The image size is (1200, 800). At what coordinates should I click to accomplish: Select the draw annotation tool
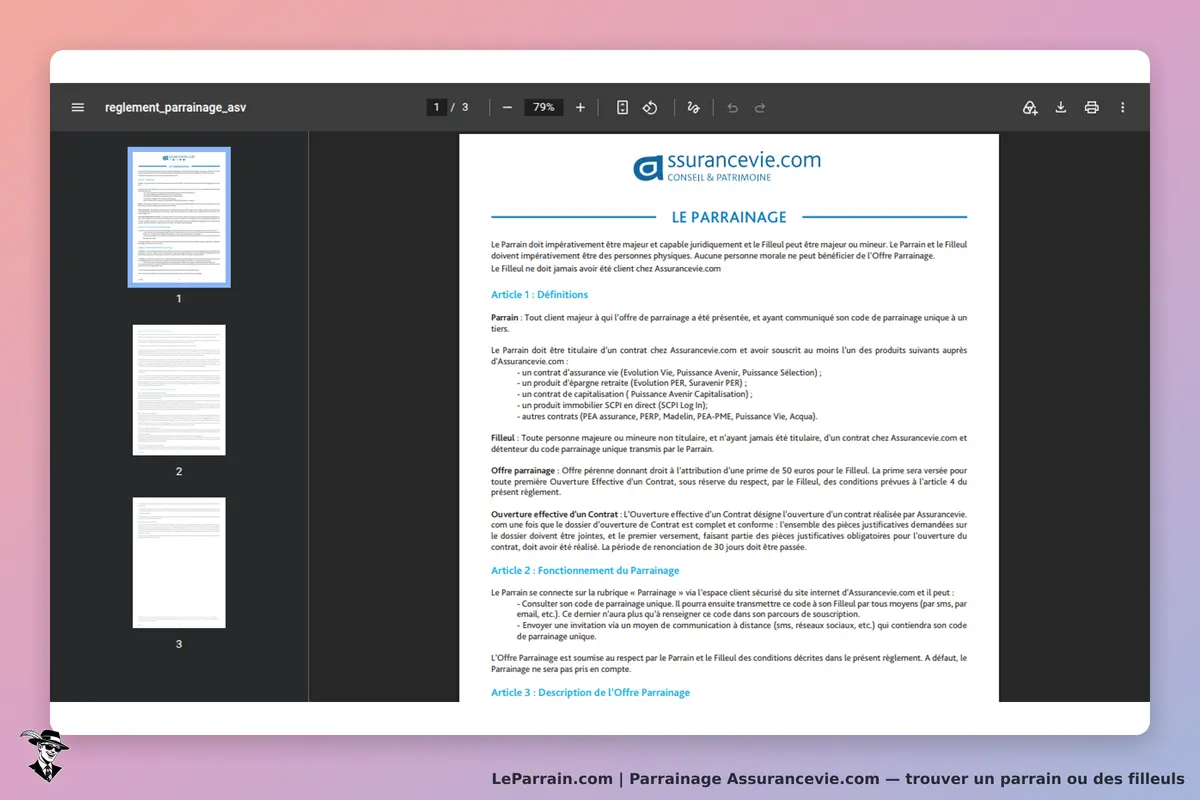click(694, 107)
